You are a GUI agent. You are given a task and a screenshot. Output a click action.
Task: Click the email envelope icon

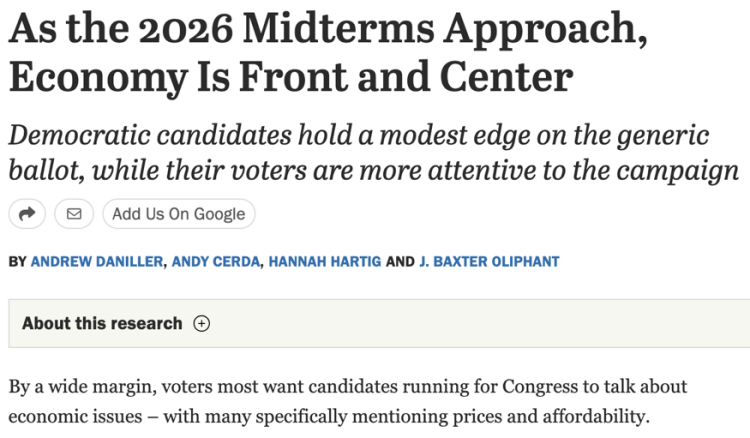click(x=74, y=214)
